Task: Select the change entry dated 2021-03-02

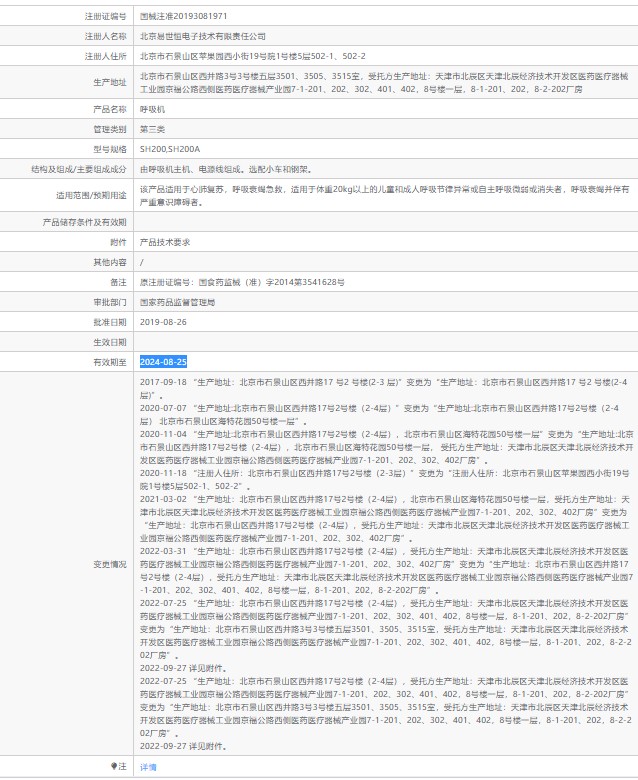Action: pyautogui.click(x=385, y=519)
